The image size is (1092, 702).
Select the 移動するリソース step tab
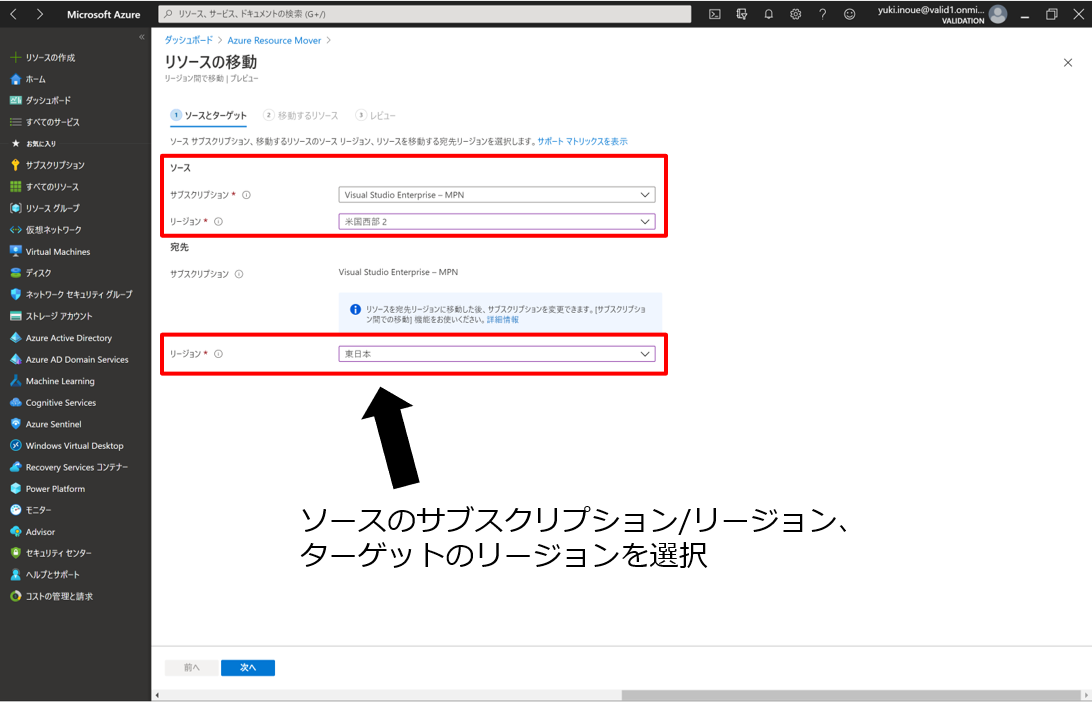301,116
